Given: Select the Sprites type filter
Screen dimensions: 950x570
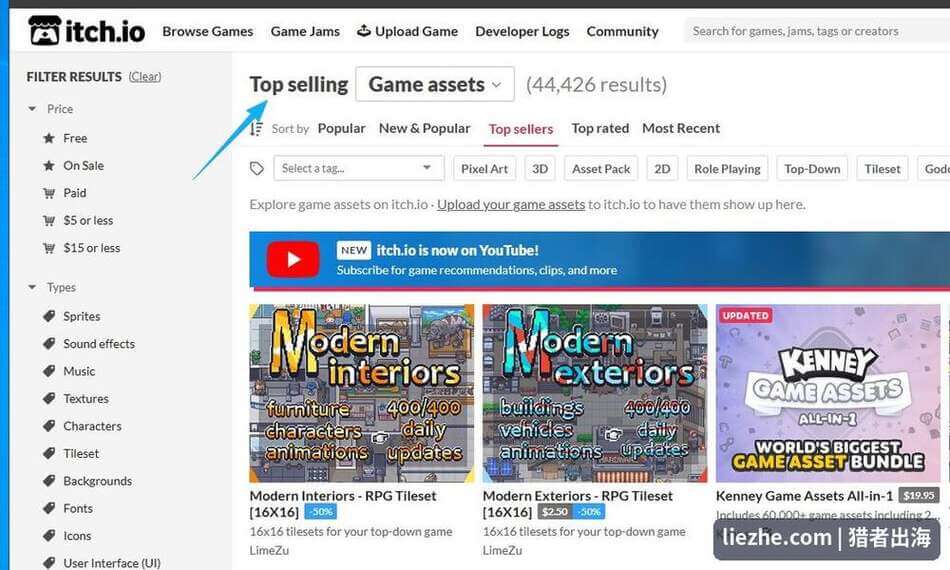Looking at the screenshot, I should coord(82,316).
